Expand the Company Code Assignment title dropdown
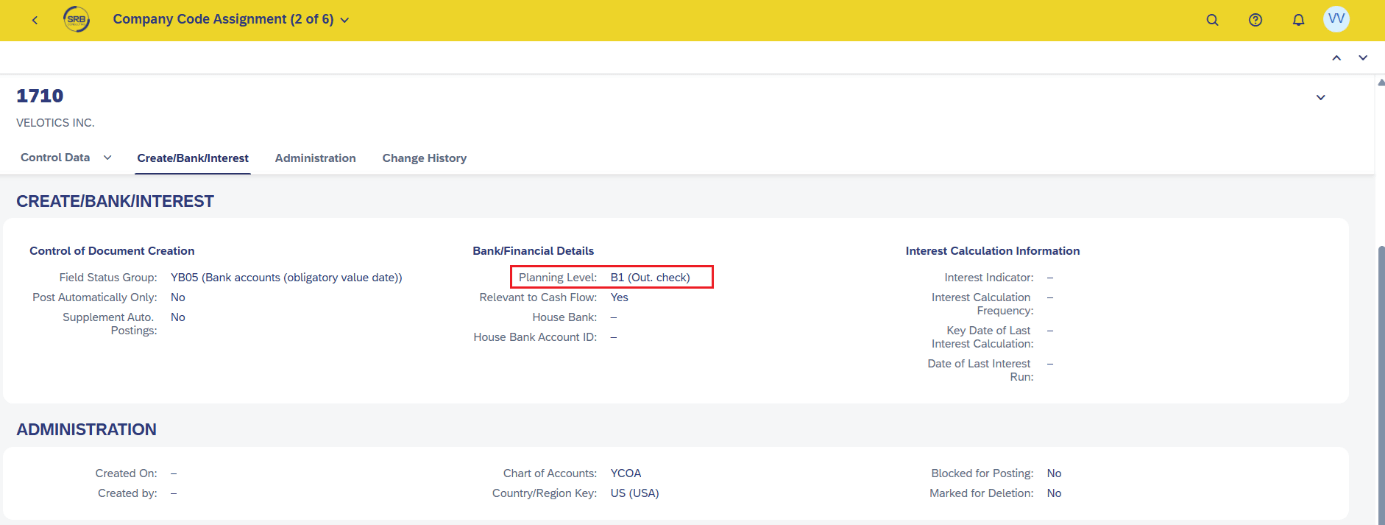The width and height of the screenshot is (1385, 525). (x=345, y=20)
